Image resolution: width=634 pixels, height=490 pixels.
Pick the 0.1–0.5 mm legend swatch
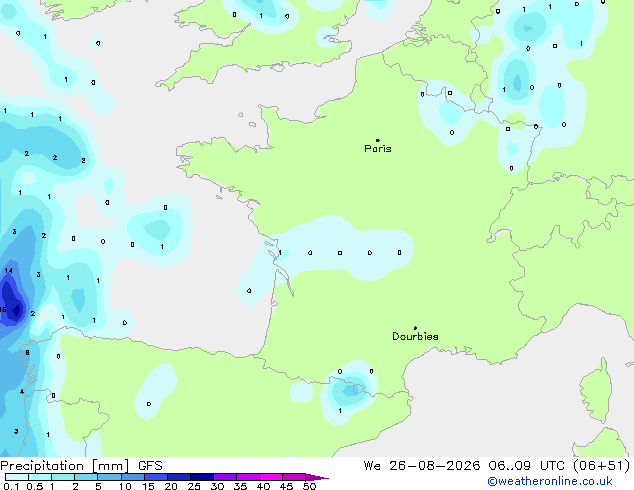[17, 477]
